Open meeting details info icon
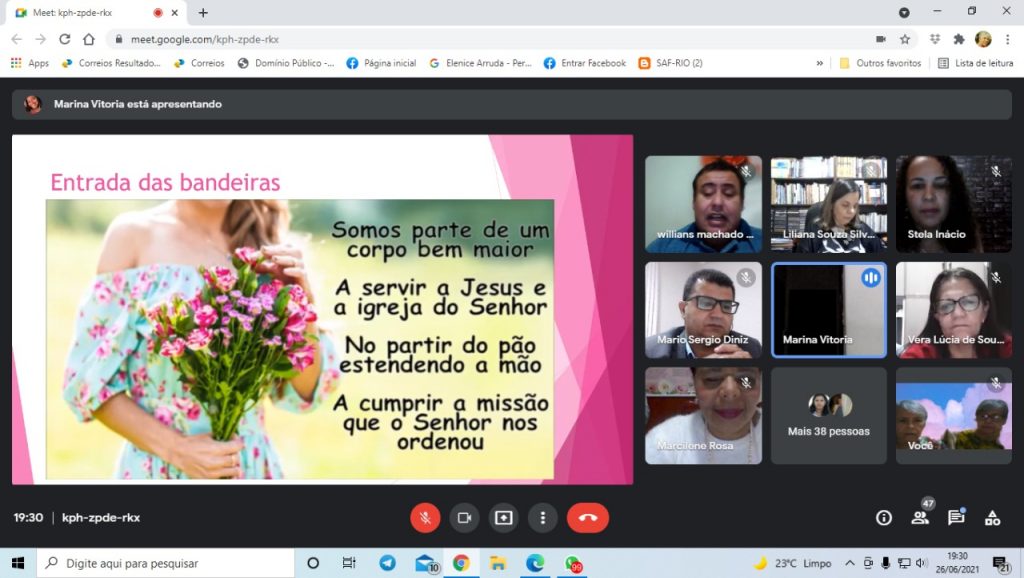This screenshot has height=578, width=1024. (884, 518)
